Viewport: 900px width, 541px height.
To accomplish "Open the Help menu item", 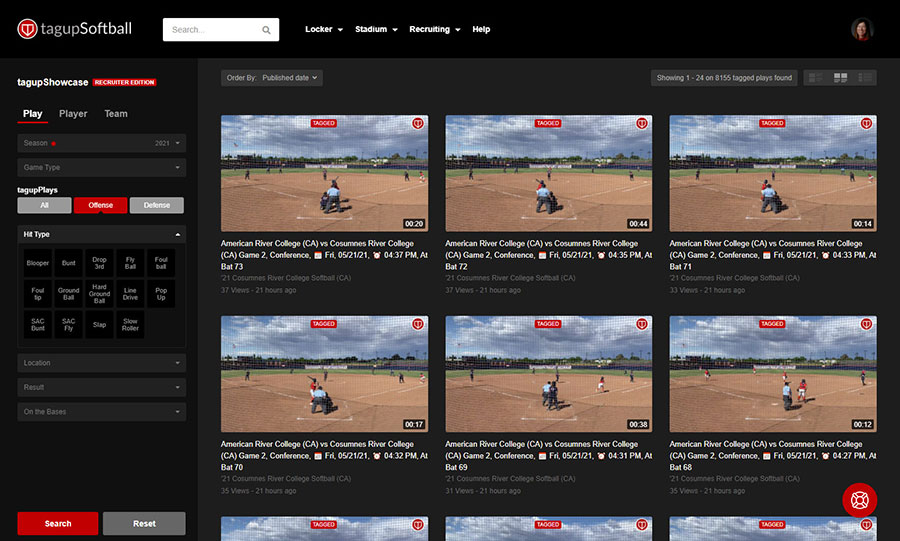I will pos(481,29).
